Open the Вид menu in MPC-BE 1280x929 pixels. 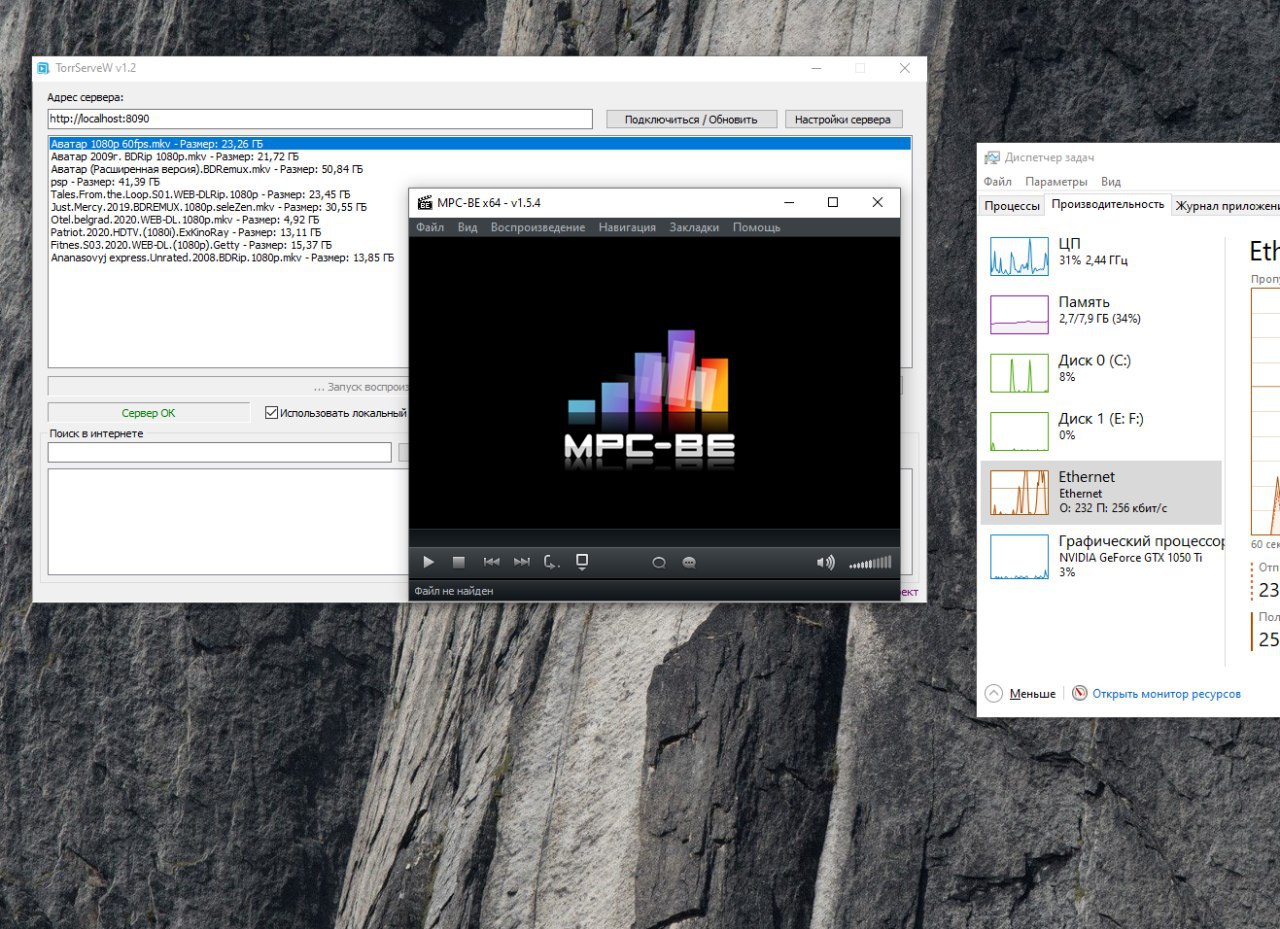click(467, 227)
